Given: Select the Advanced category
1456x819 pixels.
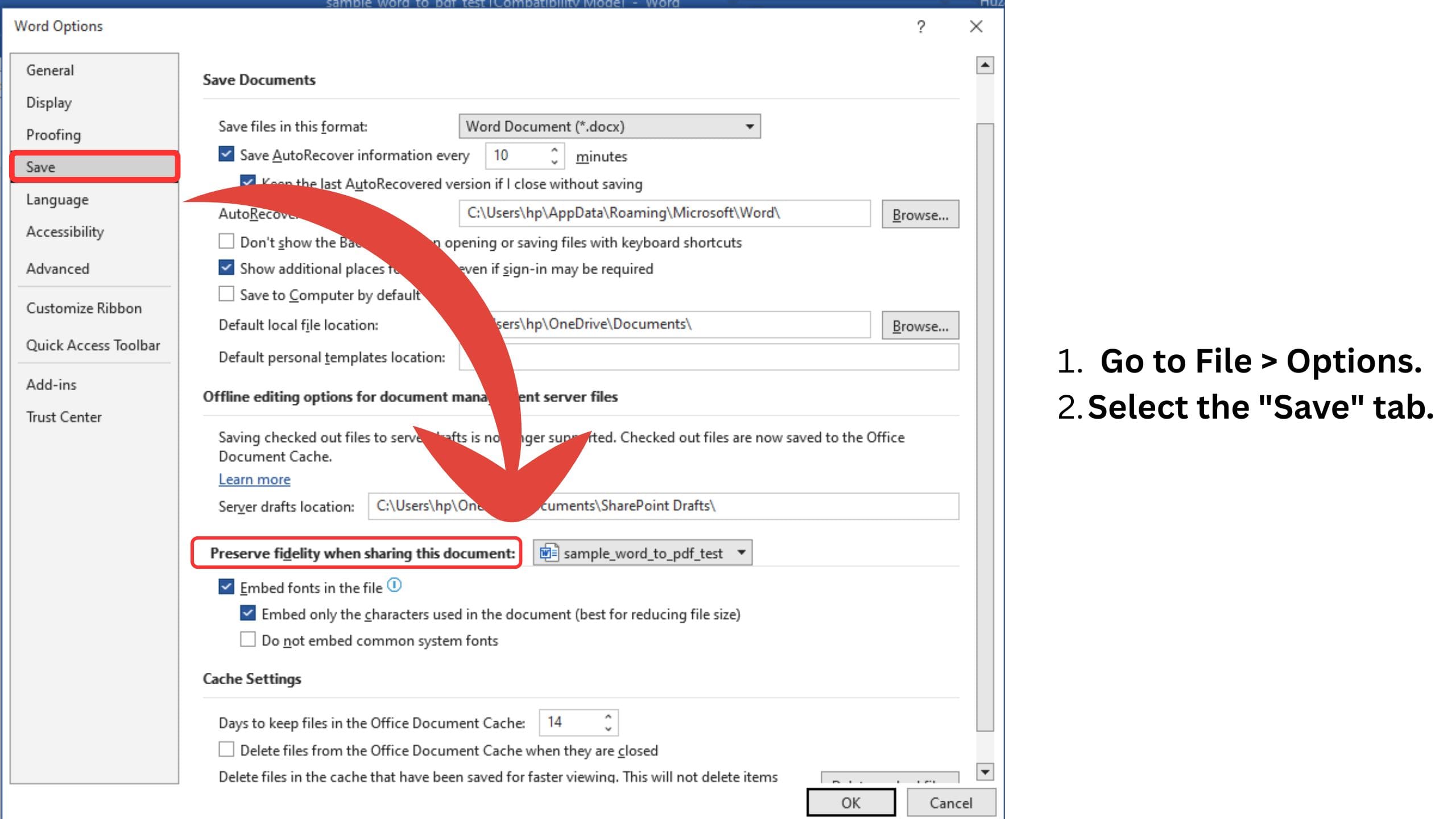Looking at the screenshot, I should (58, 268).
